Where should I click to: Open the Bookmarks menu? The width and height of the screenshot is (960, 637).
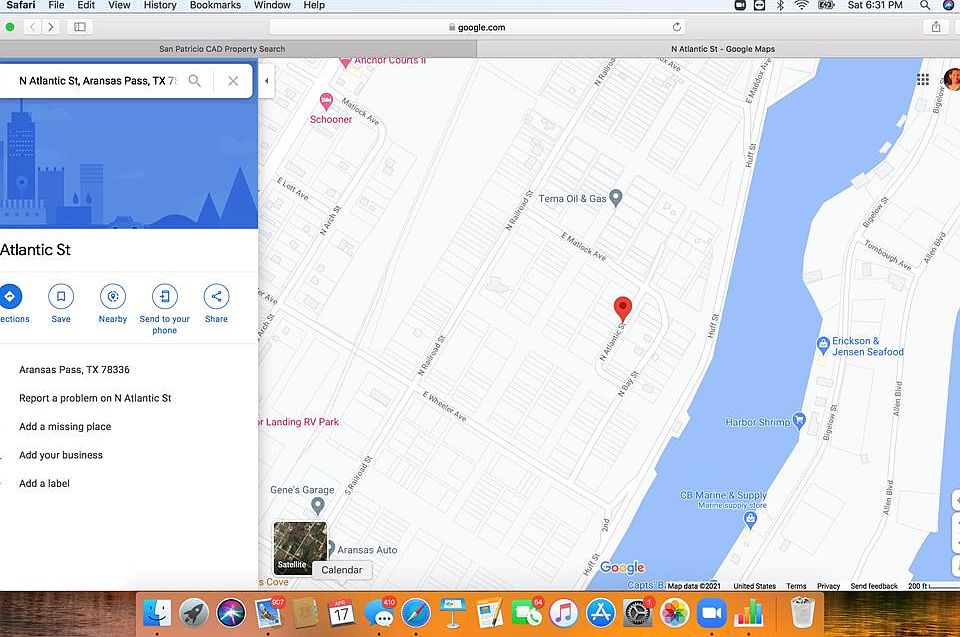[x=215, y=6]
